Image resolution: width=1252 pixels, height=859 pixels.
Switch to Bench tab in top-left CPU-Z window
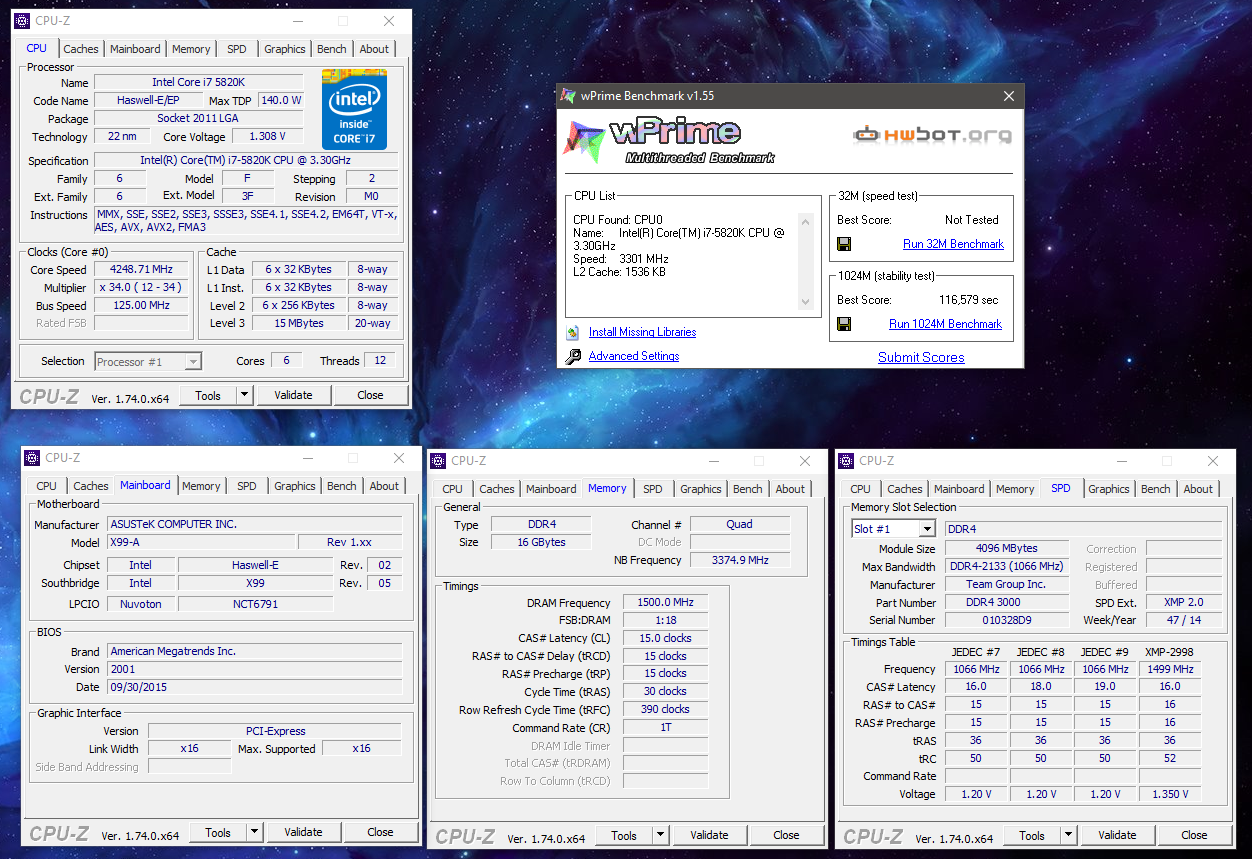coord(332,49)
